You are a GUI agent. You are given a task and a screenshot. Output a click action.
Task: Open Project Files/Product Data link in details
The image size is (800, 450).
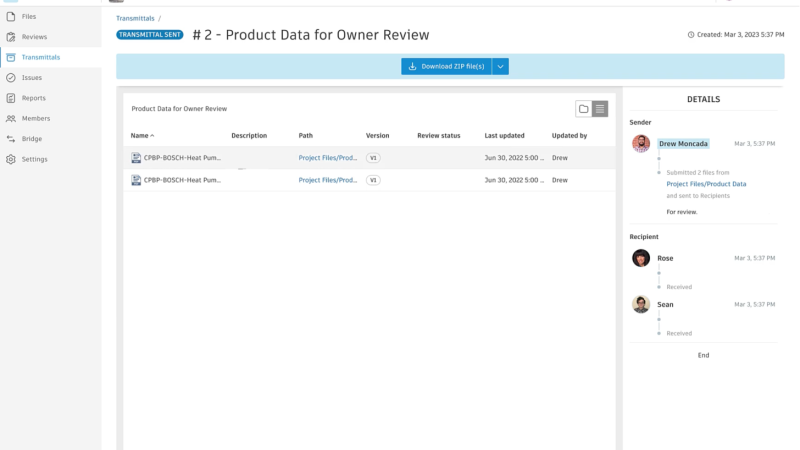click(x=706, y=184)
